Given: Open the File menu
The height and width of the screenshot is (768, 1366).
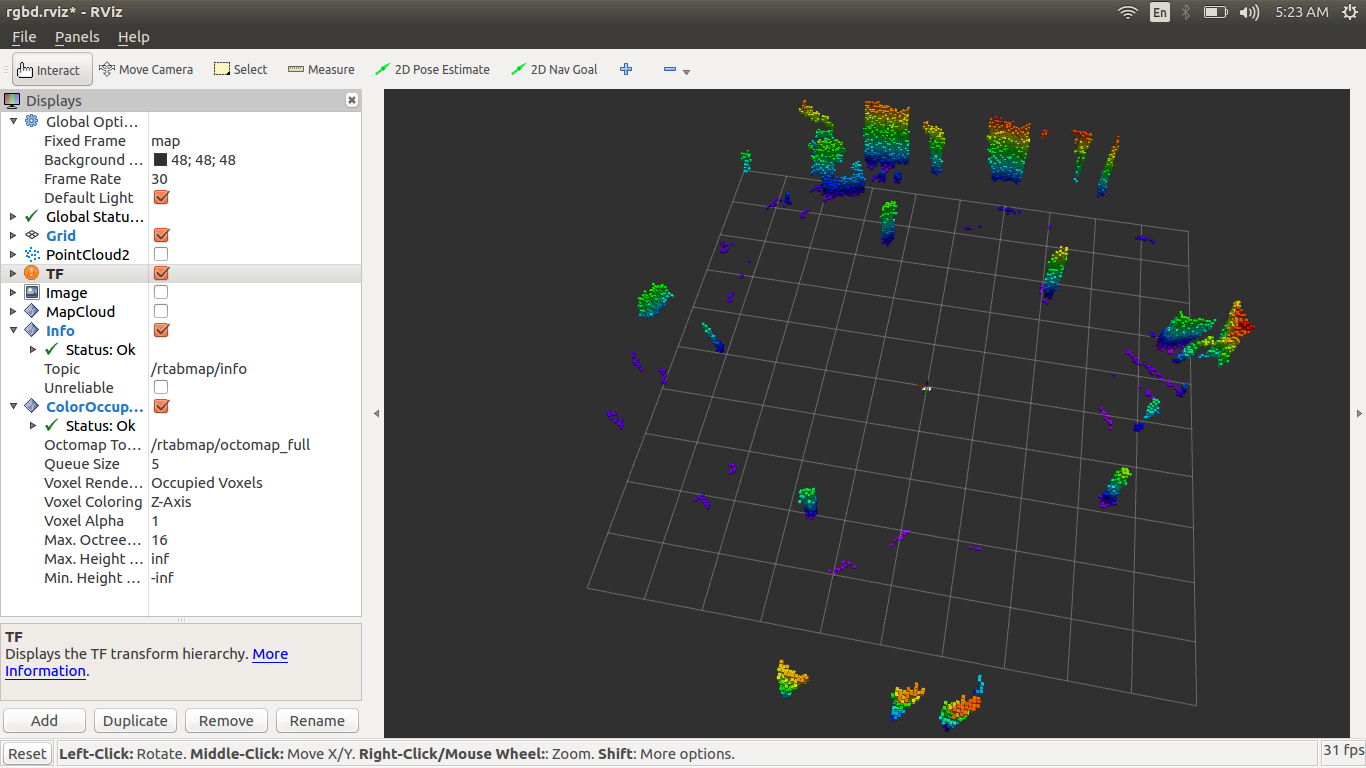Looking at the screenshot, I should point(24,37).
